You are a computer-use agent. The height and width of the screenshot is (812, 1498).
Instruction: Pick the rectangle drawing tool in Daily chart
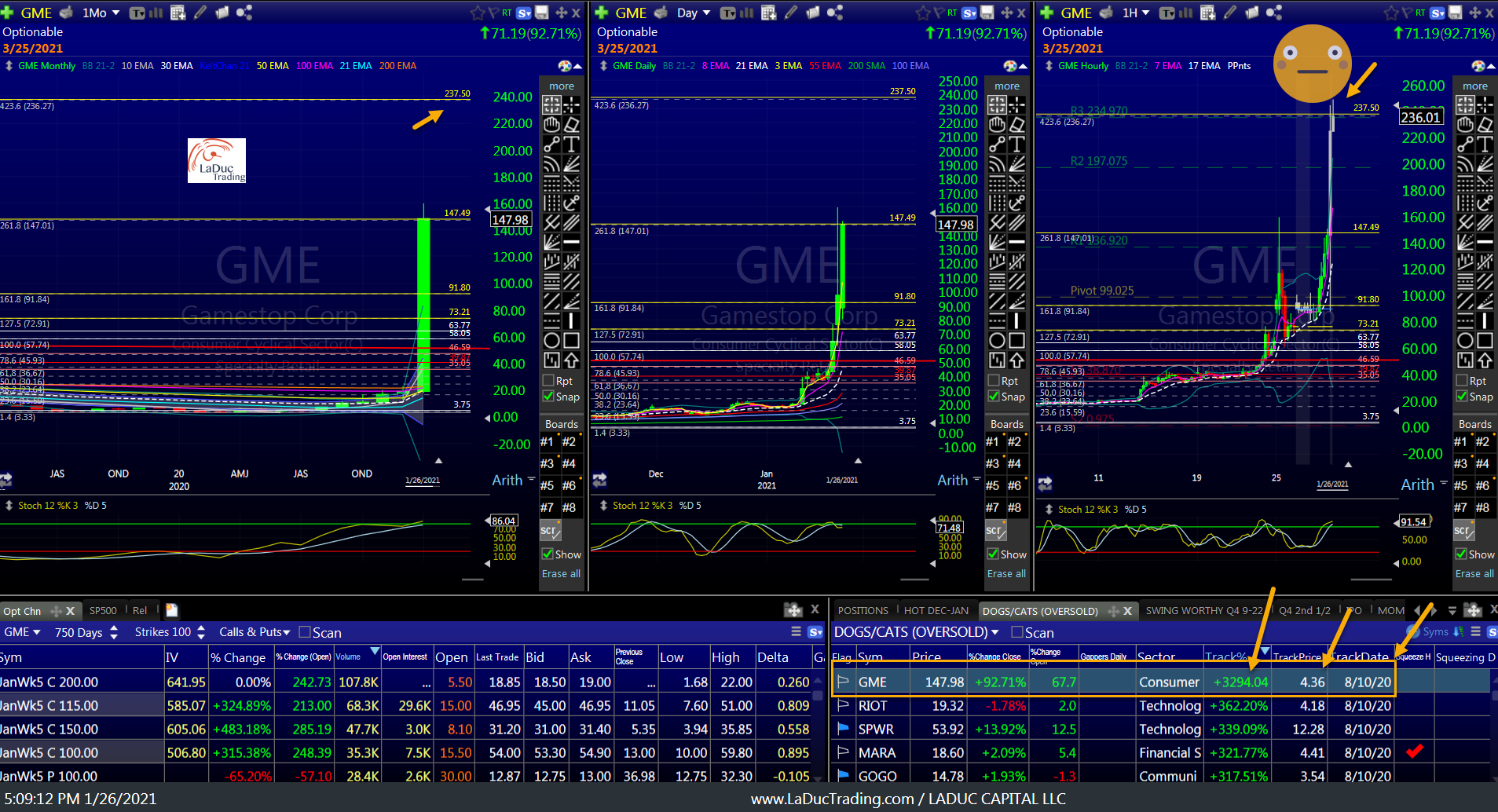(x=1016, y=340)
